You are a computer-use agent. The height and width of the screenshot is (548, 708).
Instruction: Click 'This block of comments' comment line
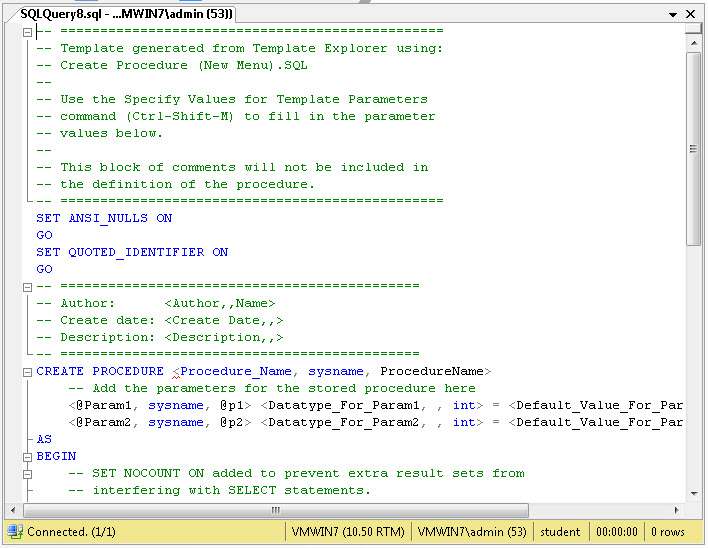232,167
